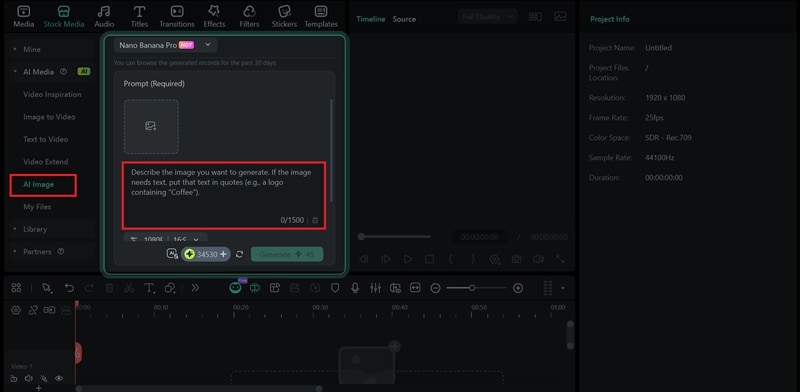Open the Full Quality preview dropdown
The width and height of the screenshot is (800, 392).
pos(487,17)
